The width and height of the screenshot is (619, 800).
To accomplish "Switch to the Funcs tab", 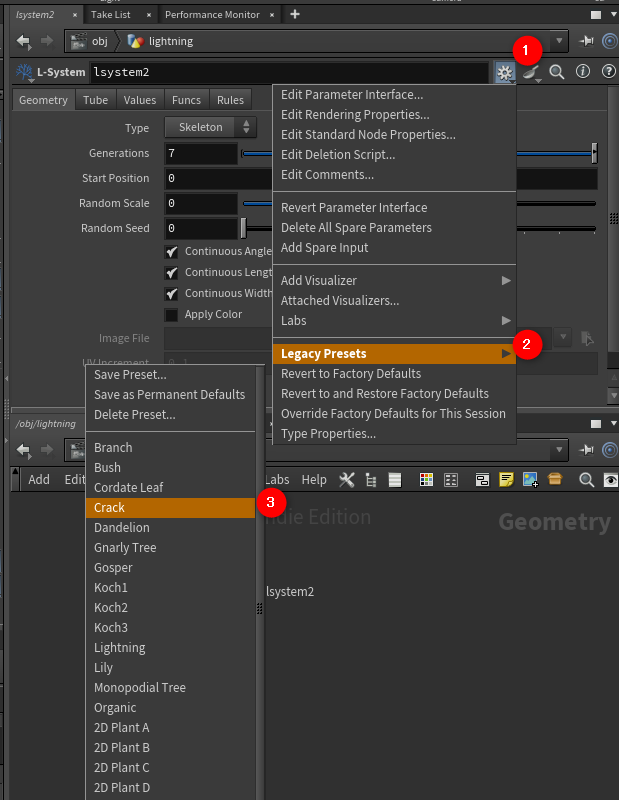I will (x=186, y=100).
